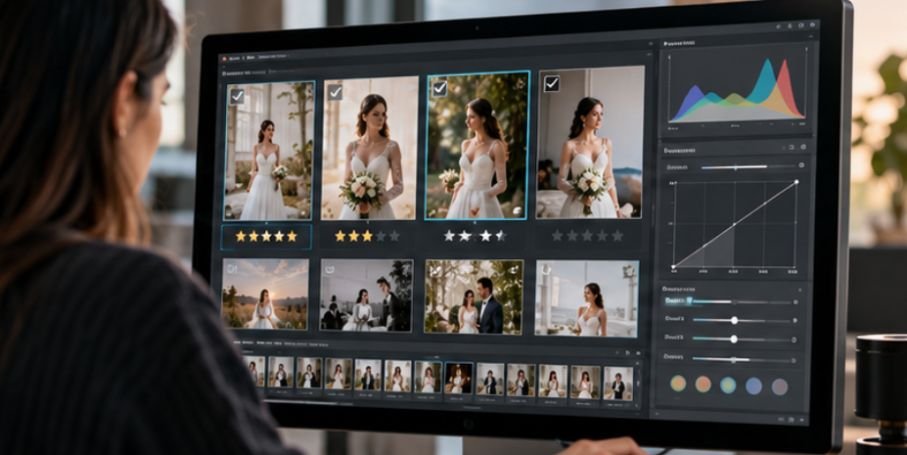Choose the teal-green color swatch
Image resolution: width=907 pixels, height=455 pixels.
click(x=728, y=385)
